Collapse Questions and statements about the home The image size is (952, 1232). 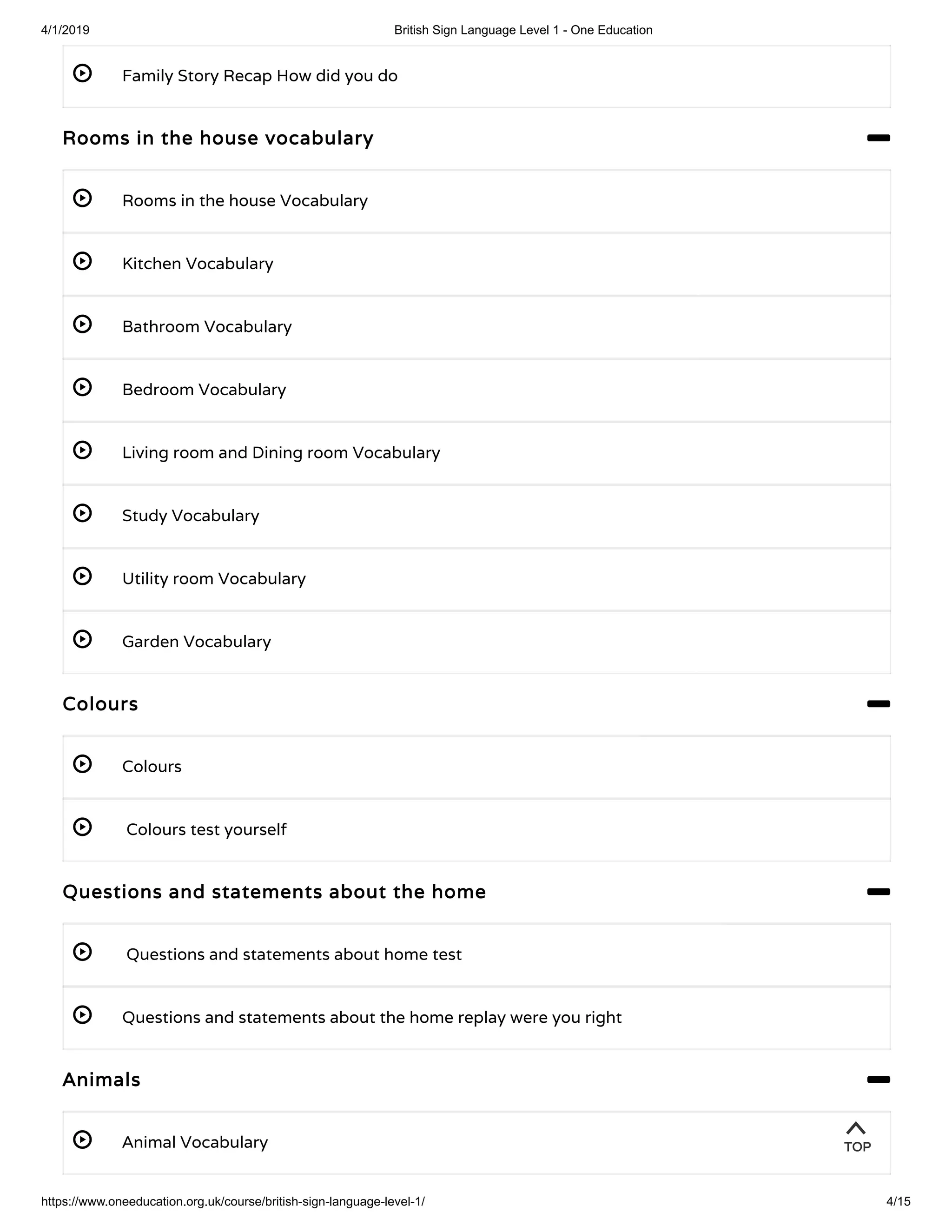tap(878, 892)
